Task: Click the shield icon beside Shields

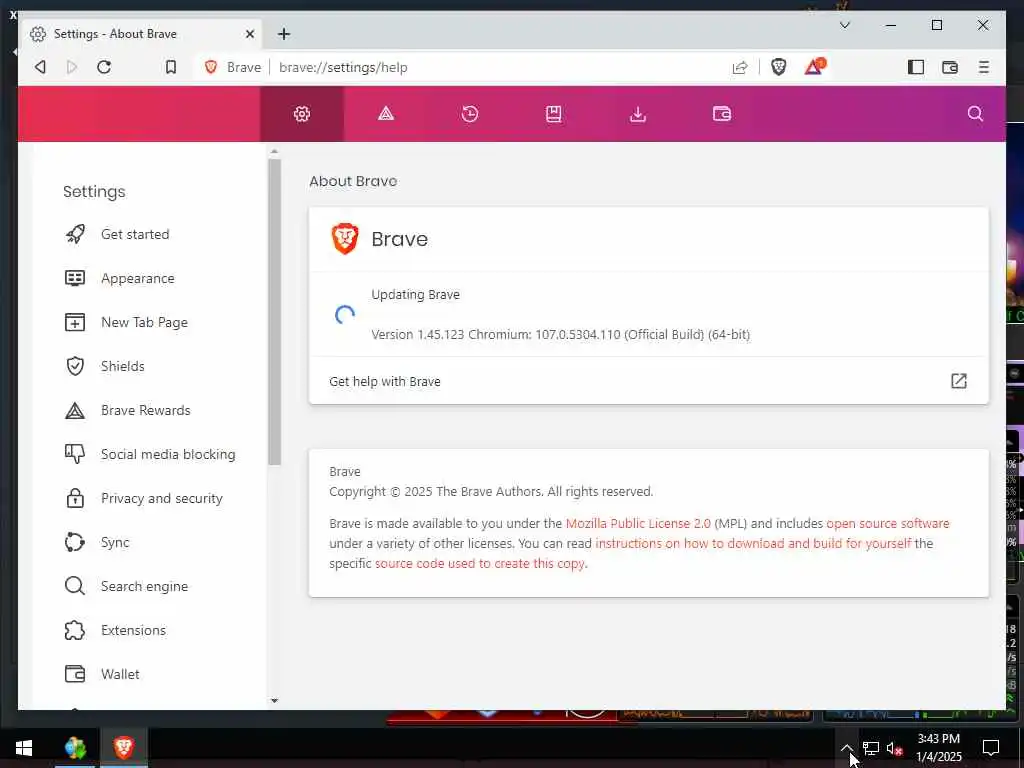Action: click(x=75, y=366)
